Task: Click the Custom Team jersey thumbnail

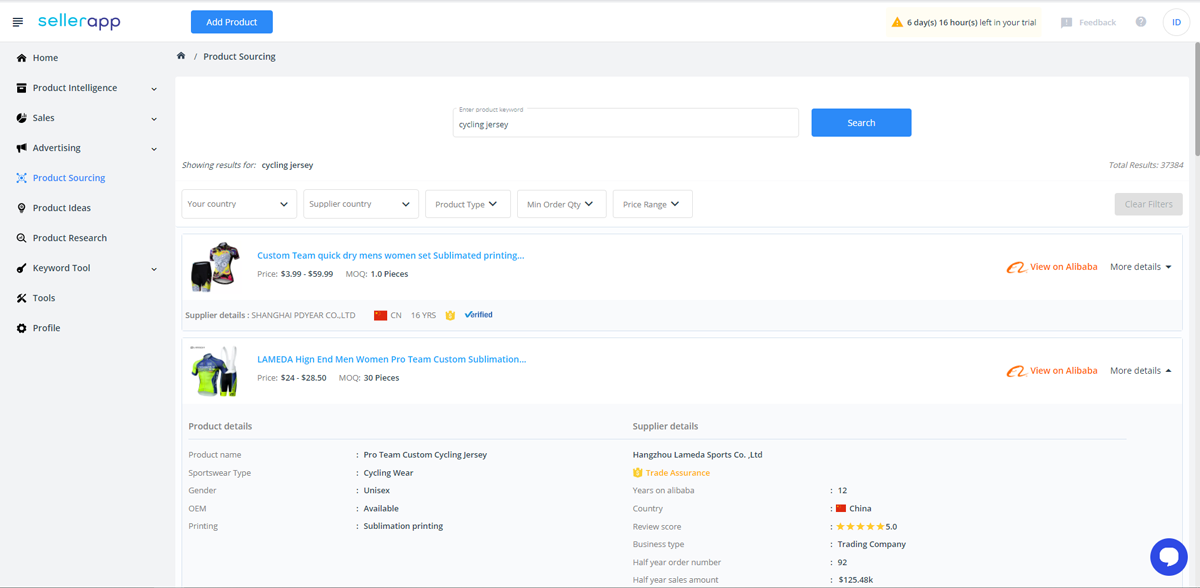Action: click(215, 265)
